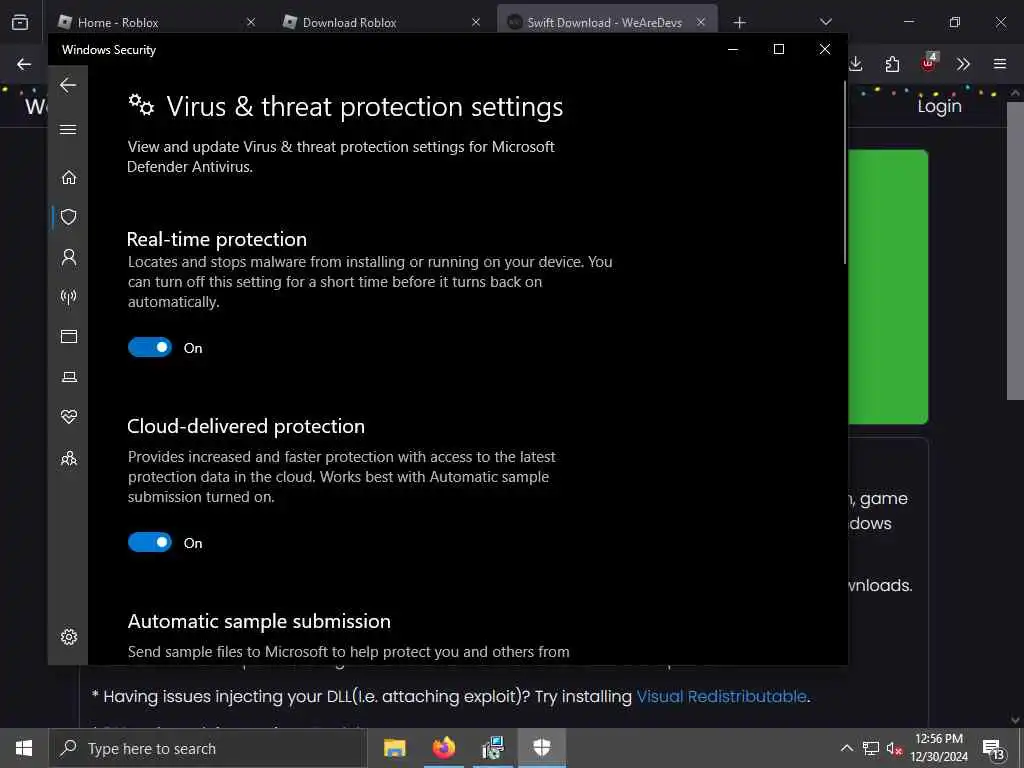Open Device security laptop icon
The height and width of the screenshot is (768, 1024).
point(69,377)
